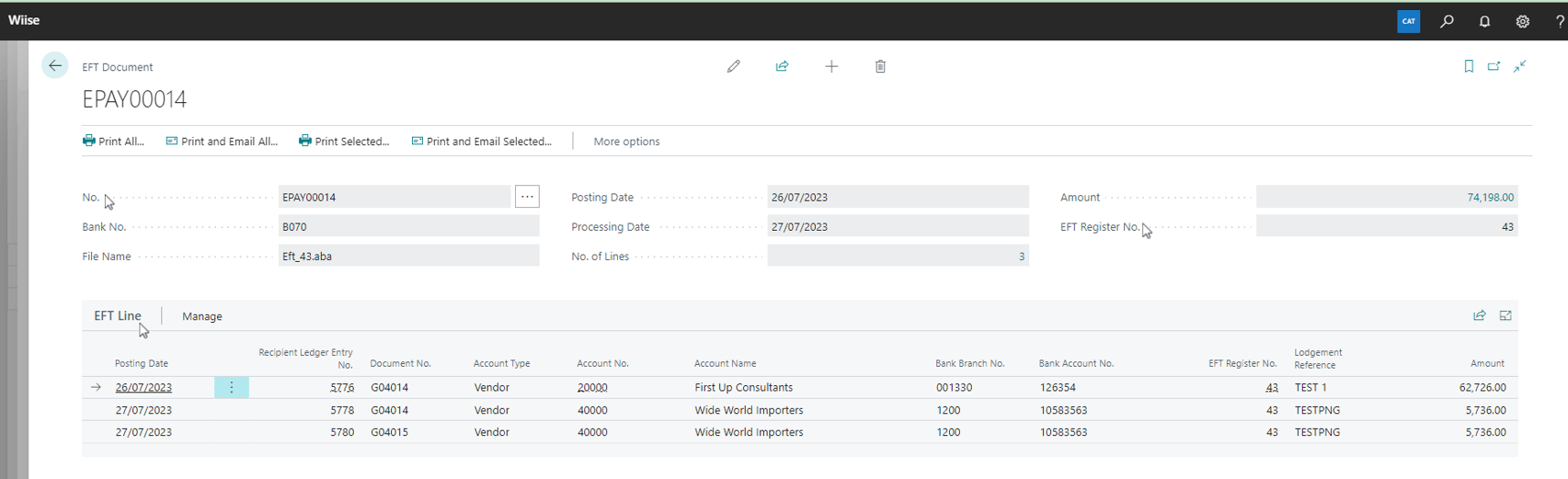The height and width of the screenshot is (479, 1568).
Task: Click the plus icon to create new
Action: coord(831,67)
